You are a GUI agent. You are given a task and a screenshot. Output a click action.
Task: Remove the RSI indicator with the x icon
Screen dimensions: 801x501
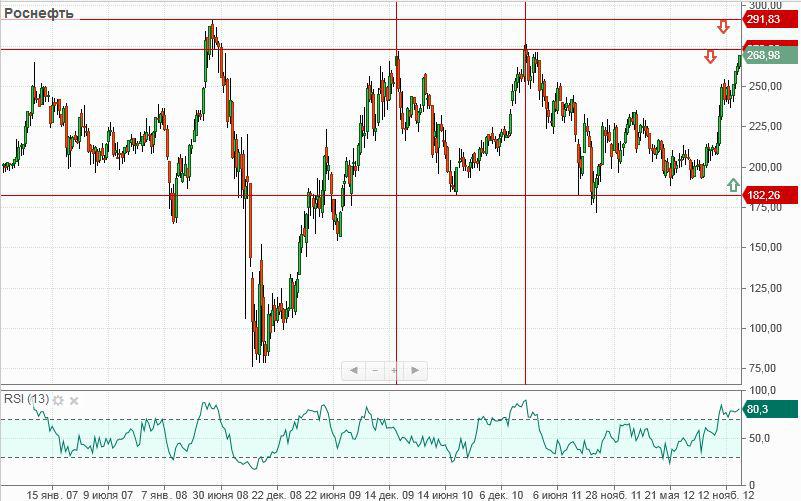click(x=74, y=401)
